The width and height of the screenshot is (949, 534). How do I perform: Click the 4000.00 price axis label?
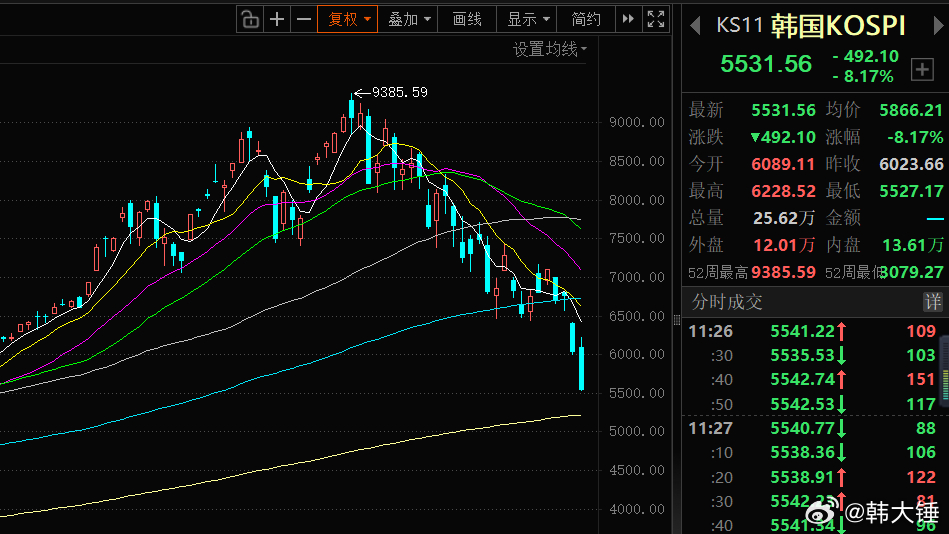point(637,510)
